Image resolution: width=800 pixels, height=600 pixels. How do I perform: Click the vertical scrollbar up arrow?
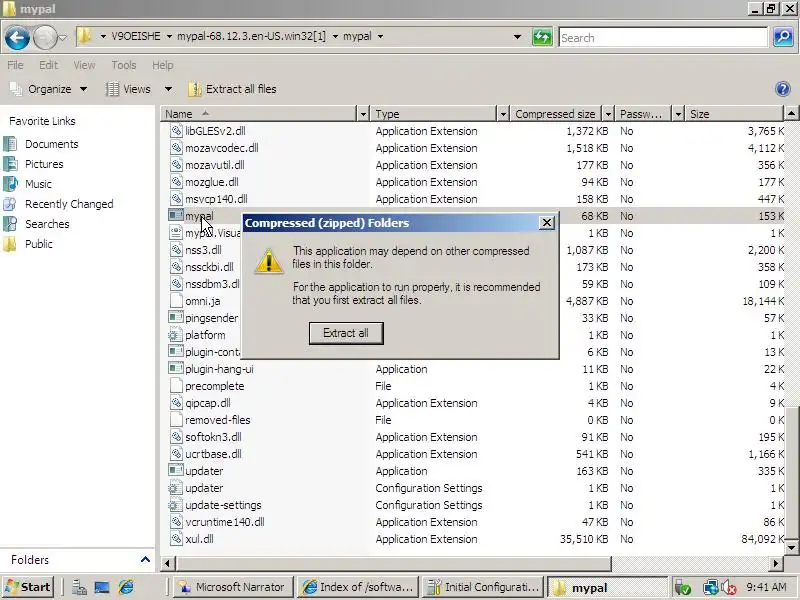[791, 113]
